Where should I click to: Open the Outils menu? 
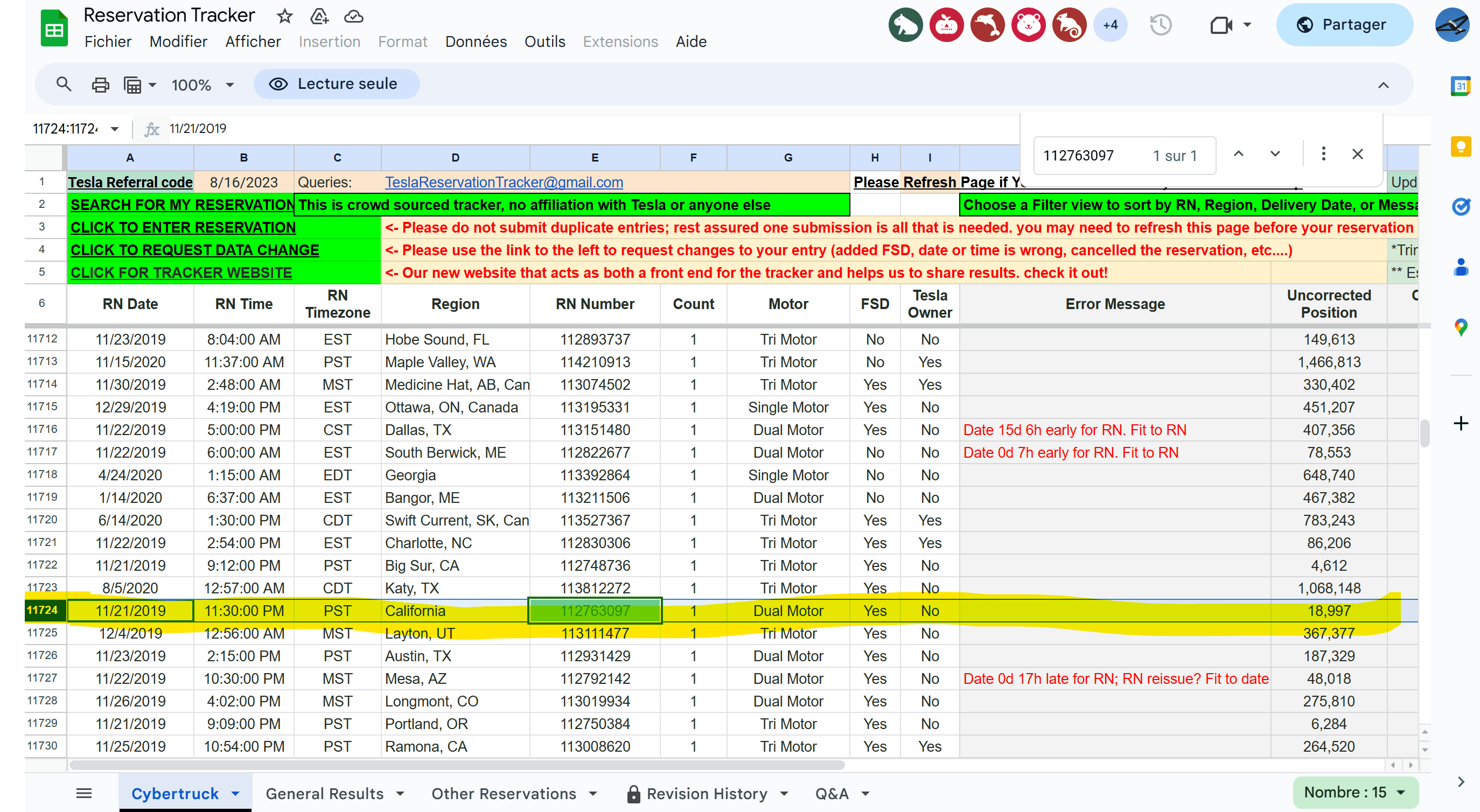pyautogui.click(x=544, y=41)
